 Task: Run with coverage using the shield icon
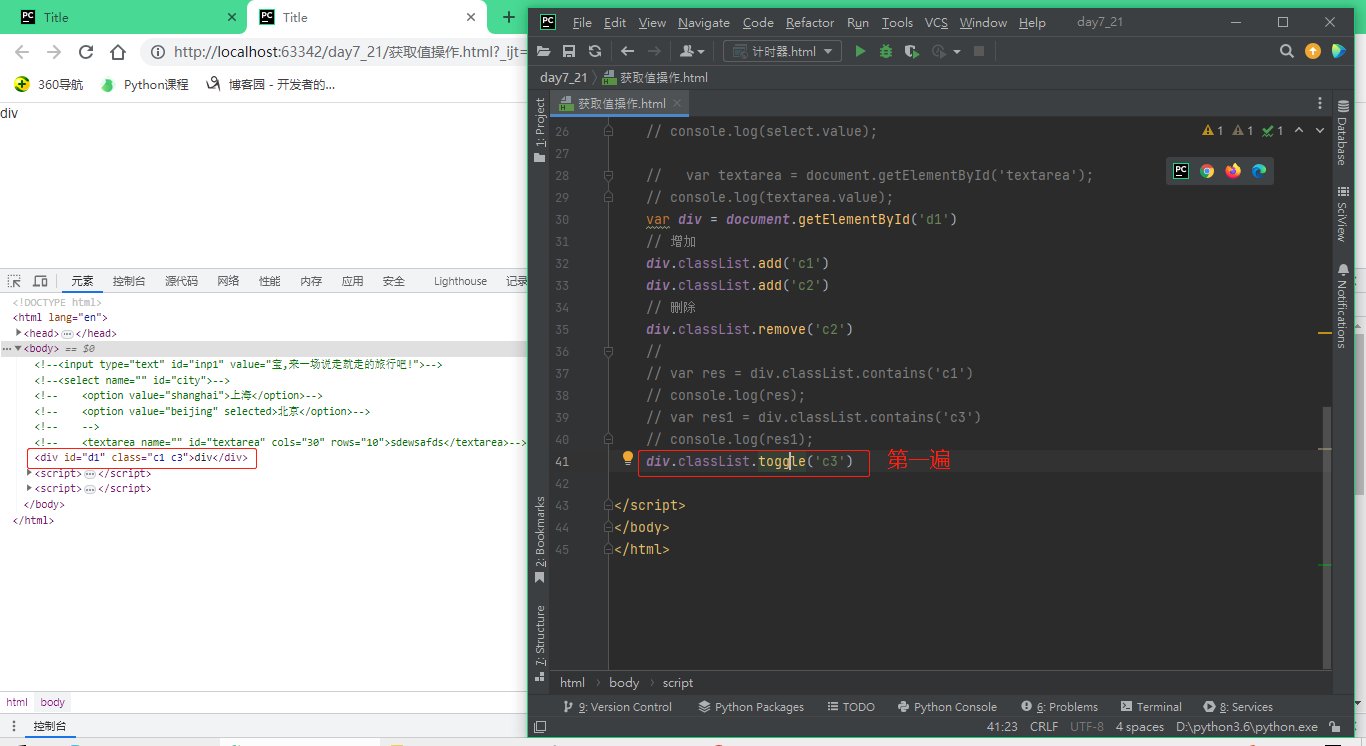coord(911,51)
